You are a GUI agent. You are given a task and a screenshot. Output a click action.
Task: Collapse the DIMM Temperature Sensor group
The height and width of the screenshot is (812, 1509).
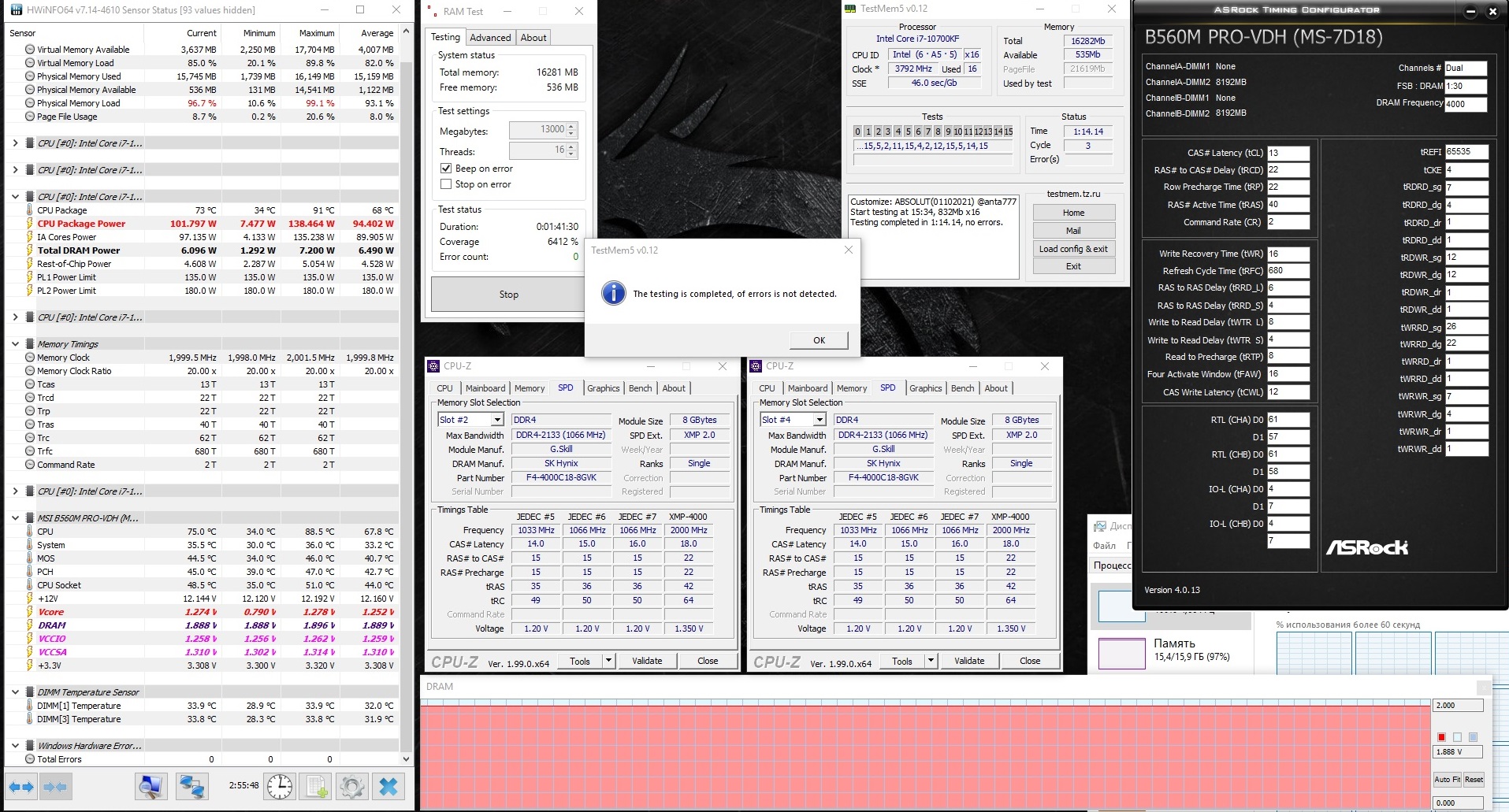15,692
